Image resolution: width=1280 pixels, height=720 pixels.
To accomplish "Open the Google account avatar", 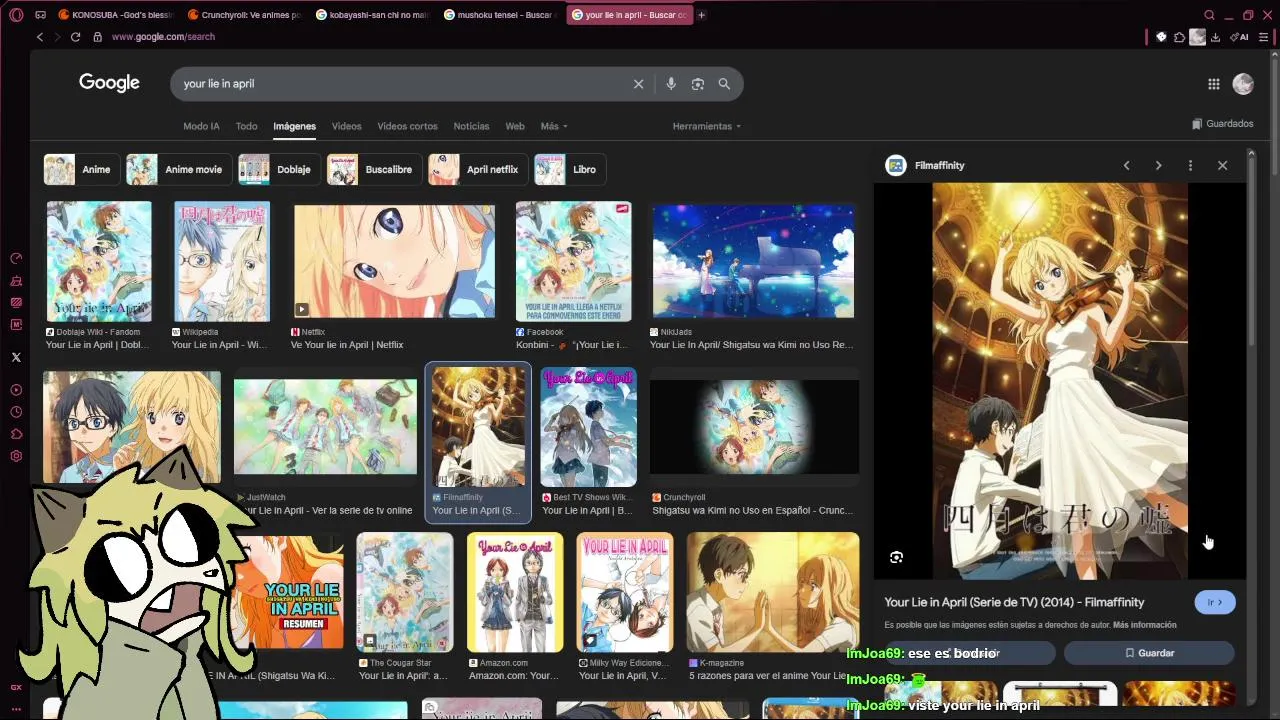I will click(x=1243, y=84).
